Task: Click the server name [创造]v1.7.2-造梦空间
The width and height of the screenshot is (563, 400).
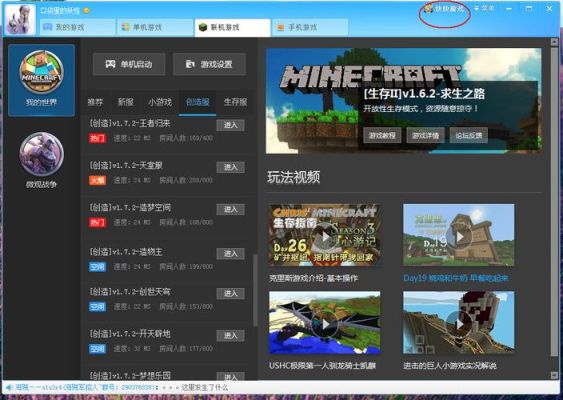Action: tap(130, 208)
